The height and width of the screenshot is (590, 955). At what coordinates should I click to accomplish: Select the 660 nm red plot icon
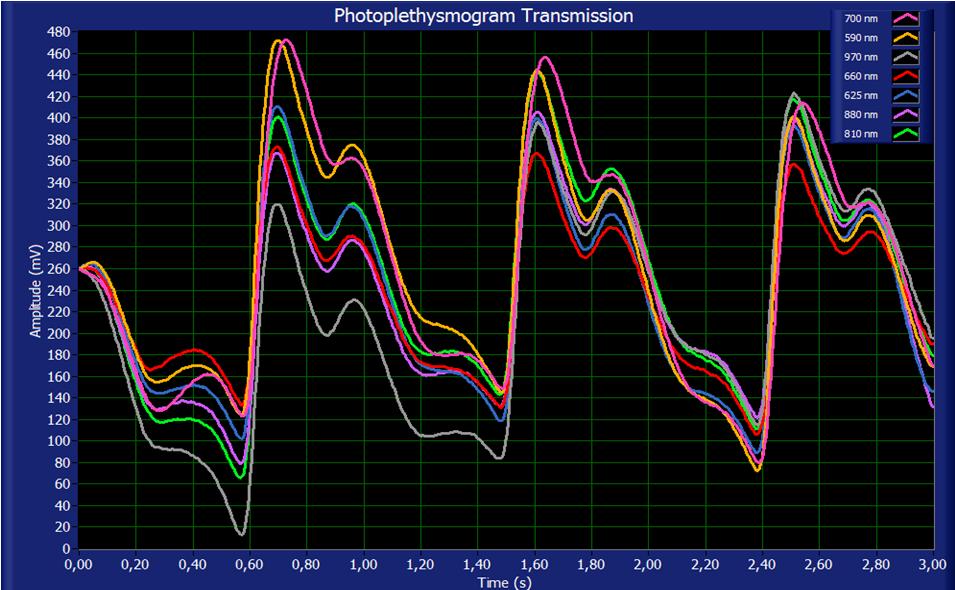[x=905, y=76]
